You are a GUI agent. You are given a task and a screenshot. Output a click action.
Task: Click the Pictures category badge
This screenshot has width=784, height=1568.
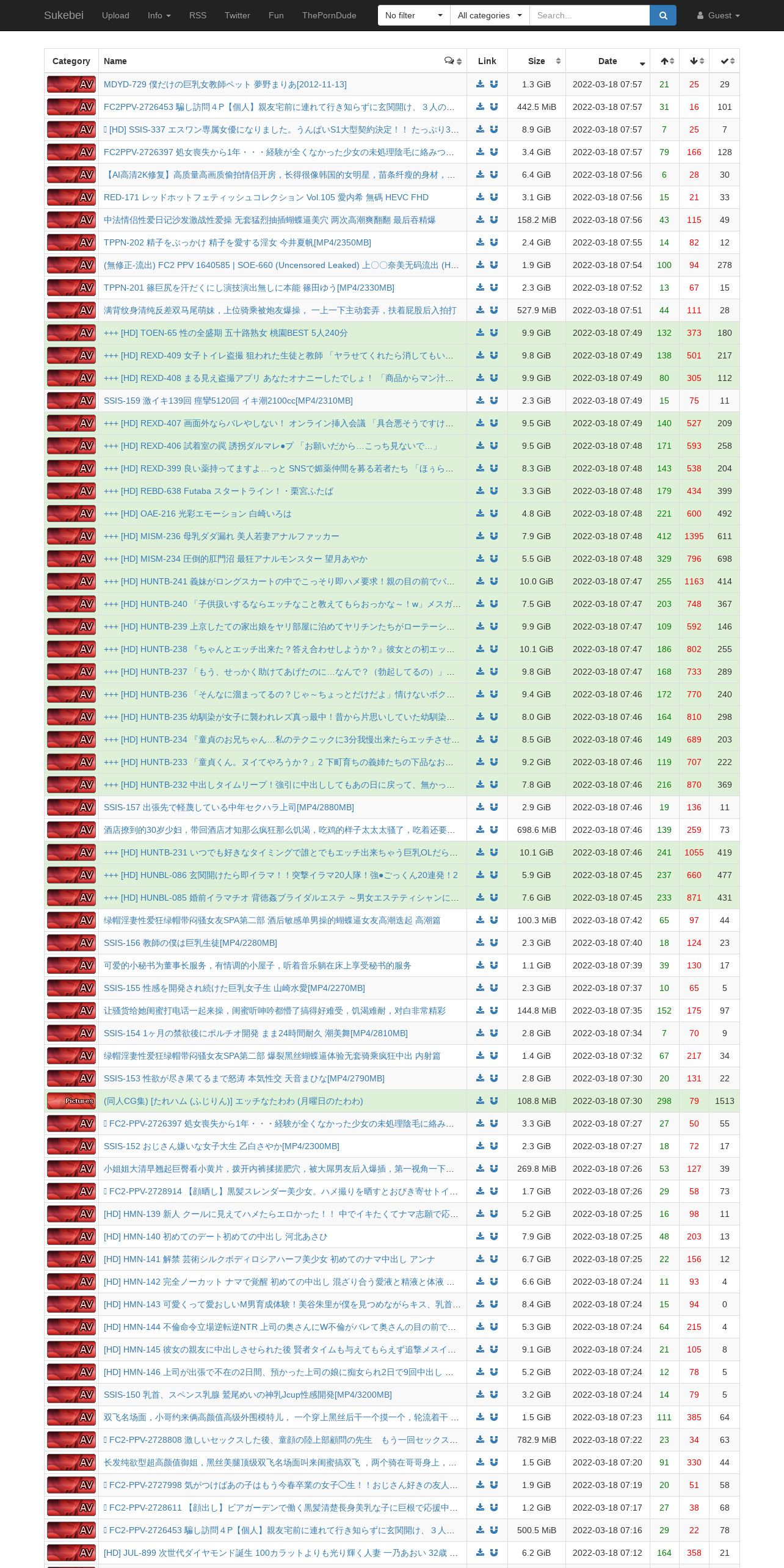click(71, 1101)
